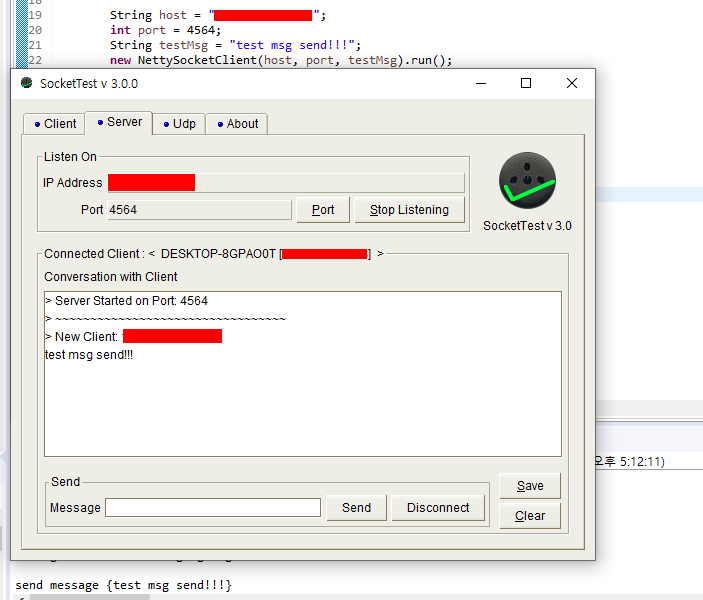The image size is (703, 600).
Task: Click Stop Listening button
Action: [409, 210]
